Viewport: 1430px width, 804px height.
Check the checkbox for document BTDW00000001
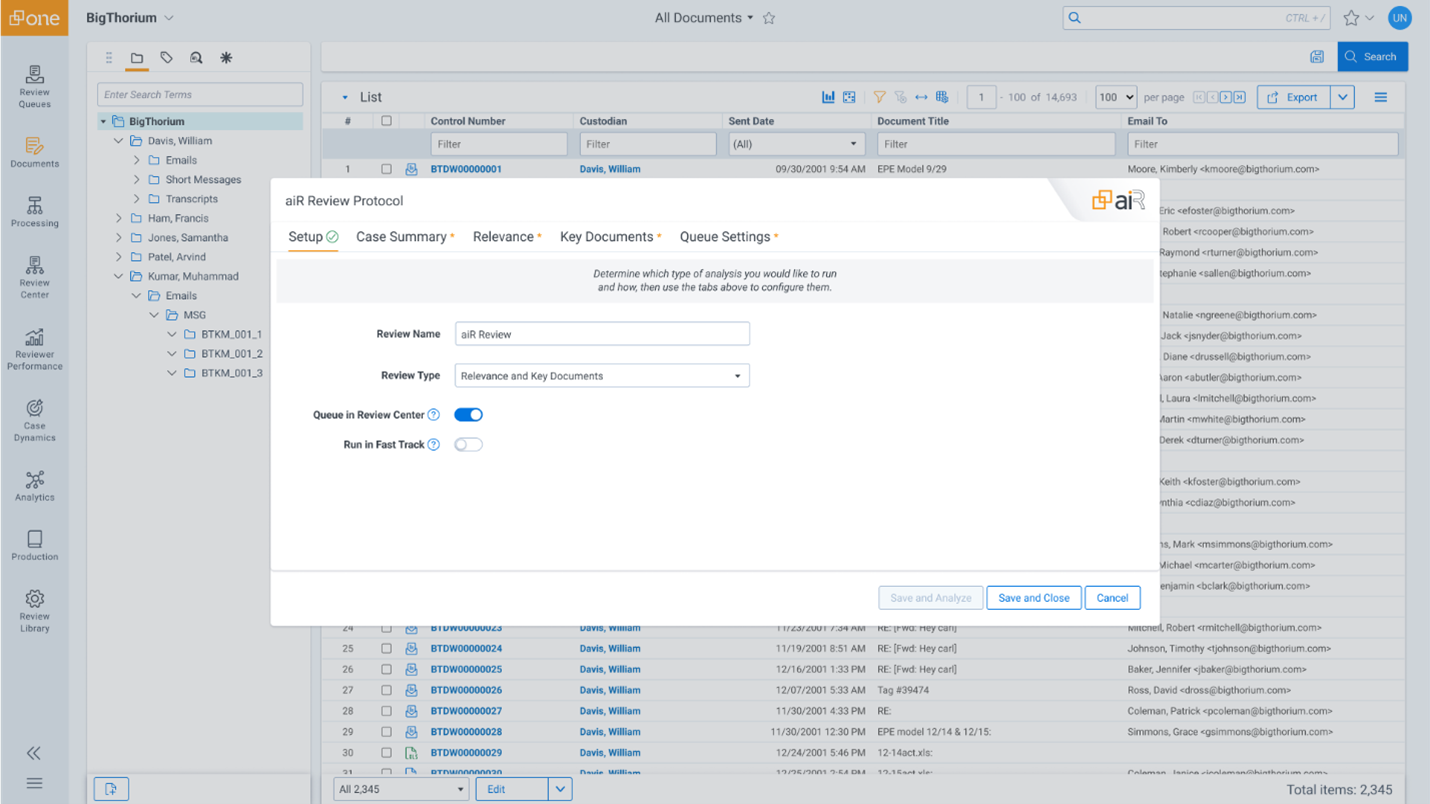point(387,169)
